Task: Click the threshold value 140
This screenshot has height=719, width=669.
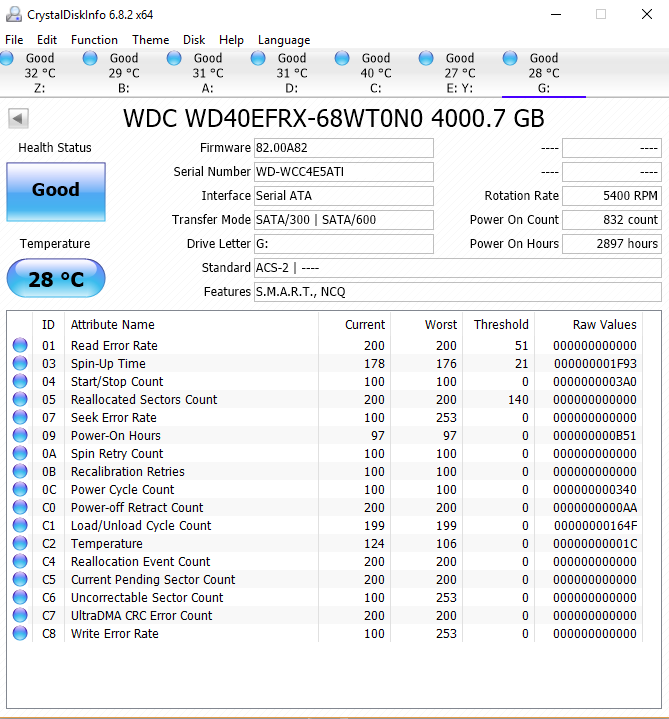Action: tap(518, 399)
